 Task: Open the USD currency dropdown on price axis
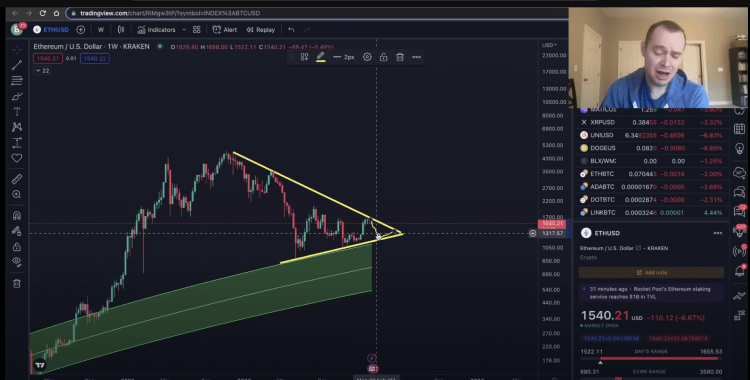pyautogui.click(x=549, y=45)
